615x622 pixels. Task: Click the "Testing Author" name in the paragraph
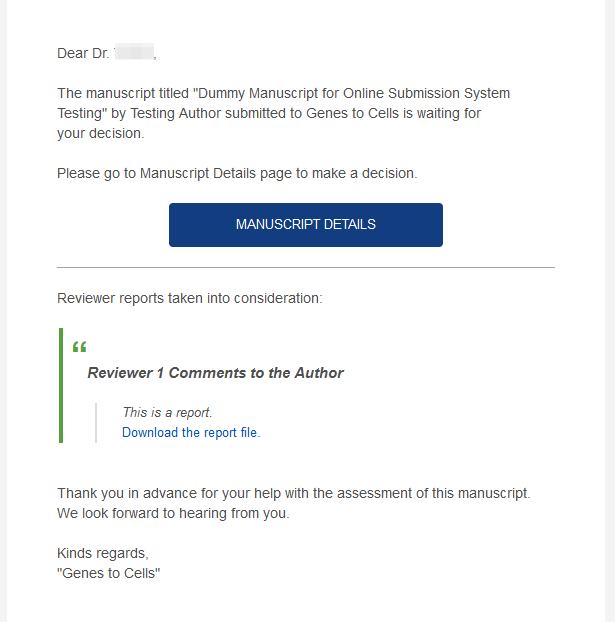[176, 113]
